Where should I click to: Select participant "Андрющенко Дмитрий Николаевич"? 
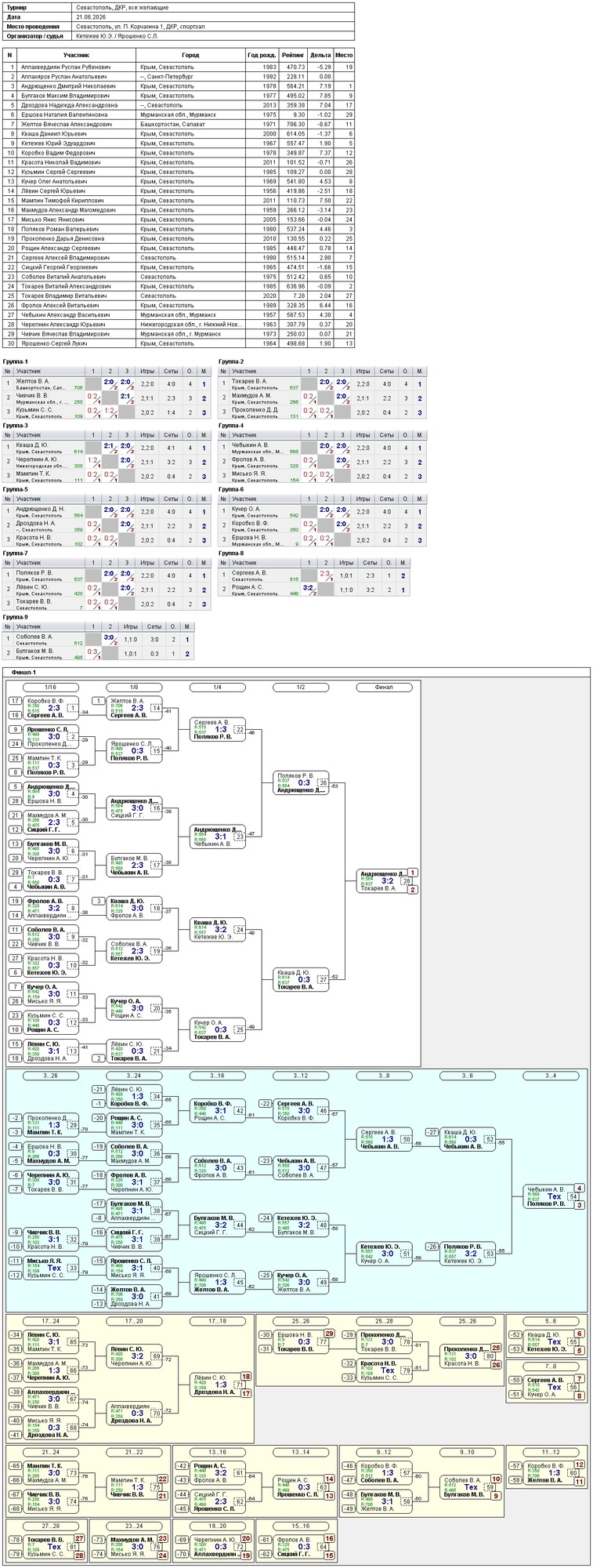click(x=66, y=86)
